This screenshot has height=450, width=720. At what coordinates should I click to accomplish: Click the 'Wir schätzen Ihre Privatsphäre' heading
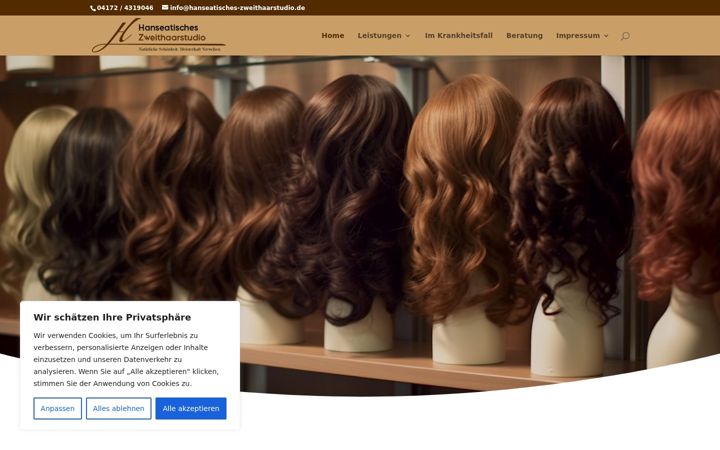(x=112, y=317)
